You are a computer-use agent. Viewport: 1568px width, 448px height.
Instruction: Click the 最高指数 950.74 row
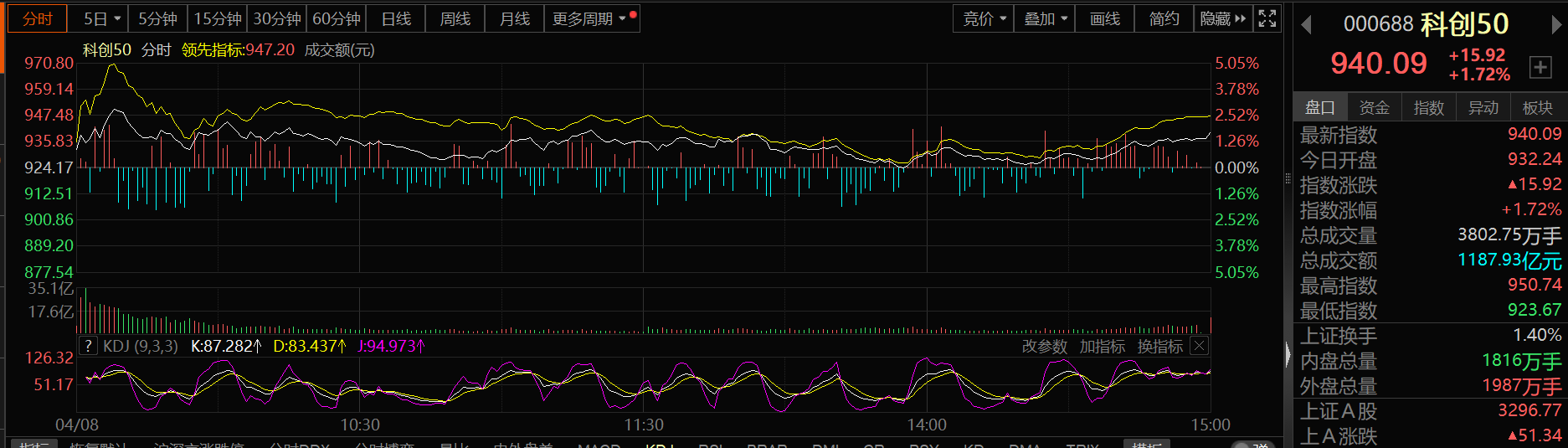click(1431, 285)
